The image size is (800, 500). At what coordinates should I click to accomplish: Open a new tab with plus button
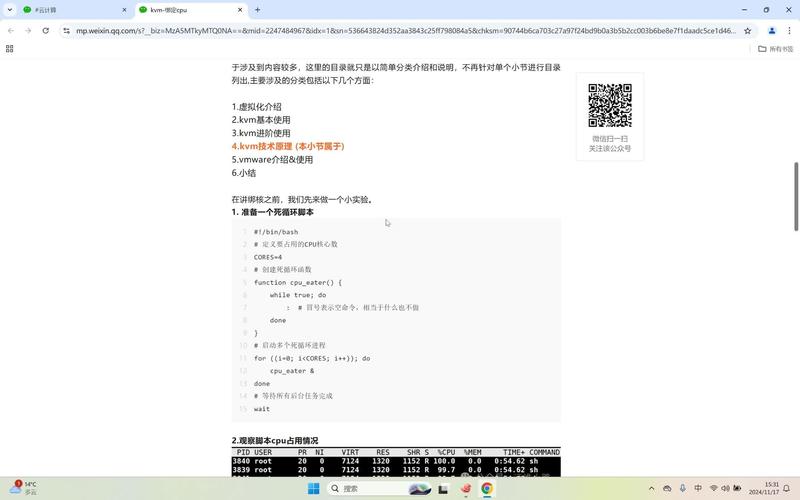(258, 10)
